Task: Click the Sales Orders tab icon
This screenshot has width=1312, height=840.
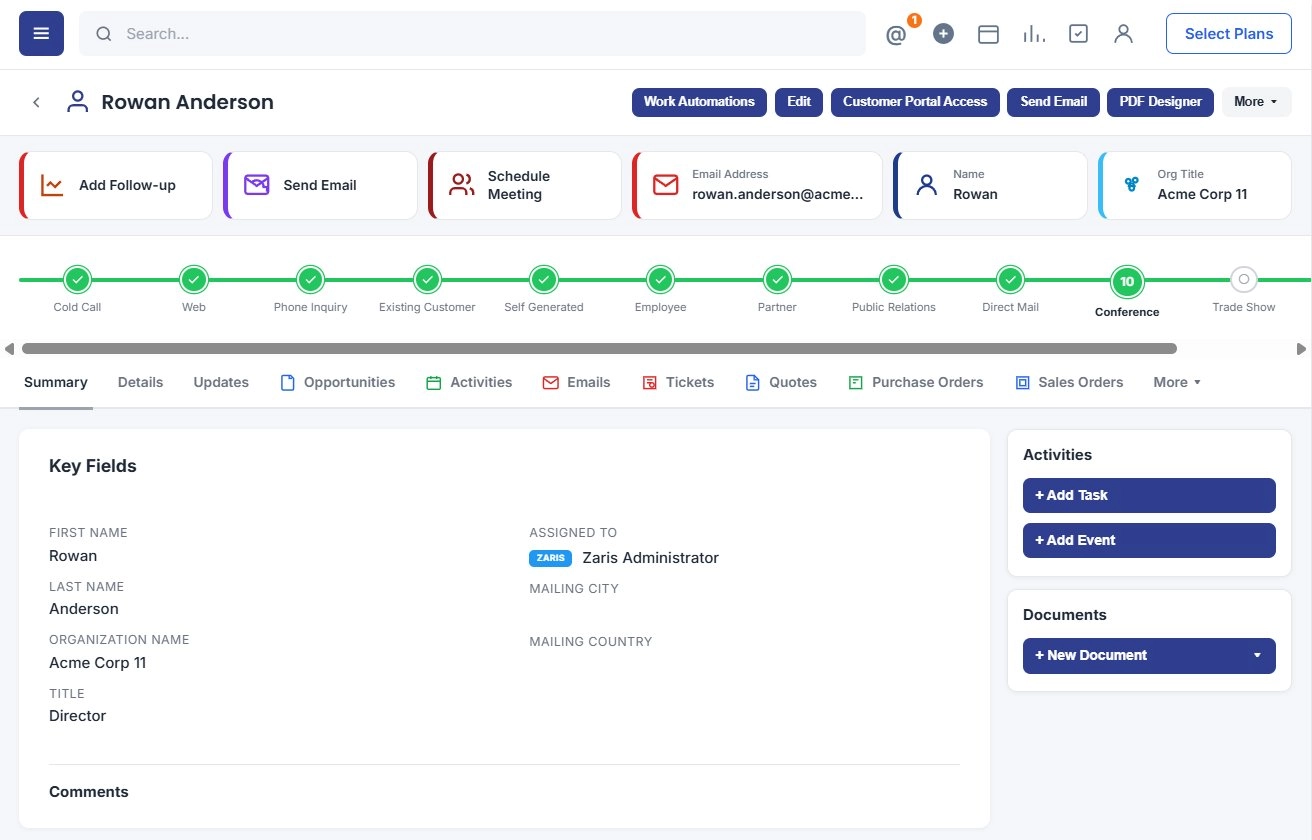Action: click(x=1022, y=382)
